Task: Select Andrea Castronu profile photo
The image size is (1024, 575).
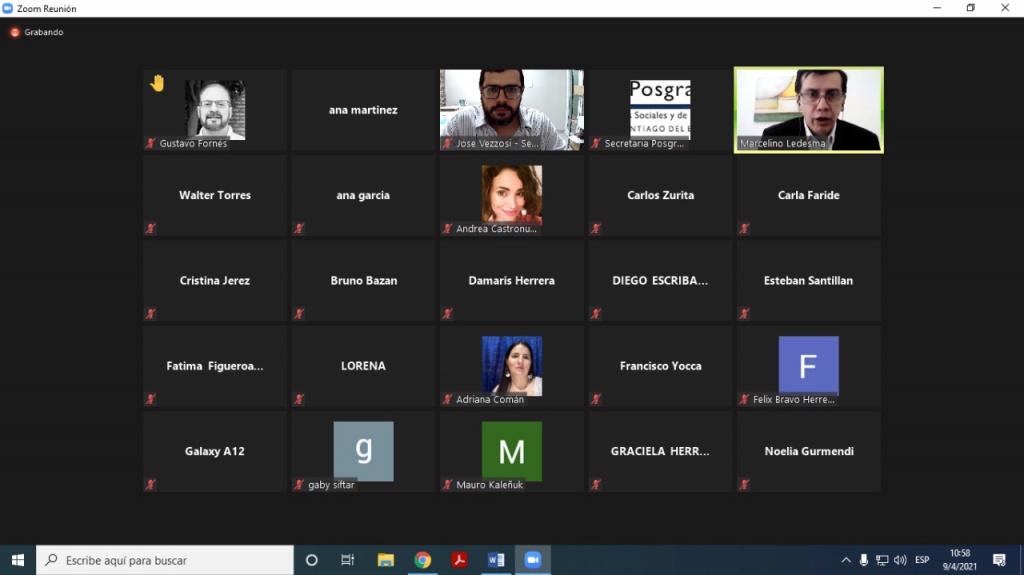Action: (512, 195)
